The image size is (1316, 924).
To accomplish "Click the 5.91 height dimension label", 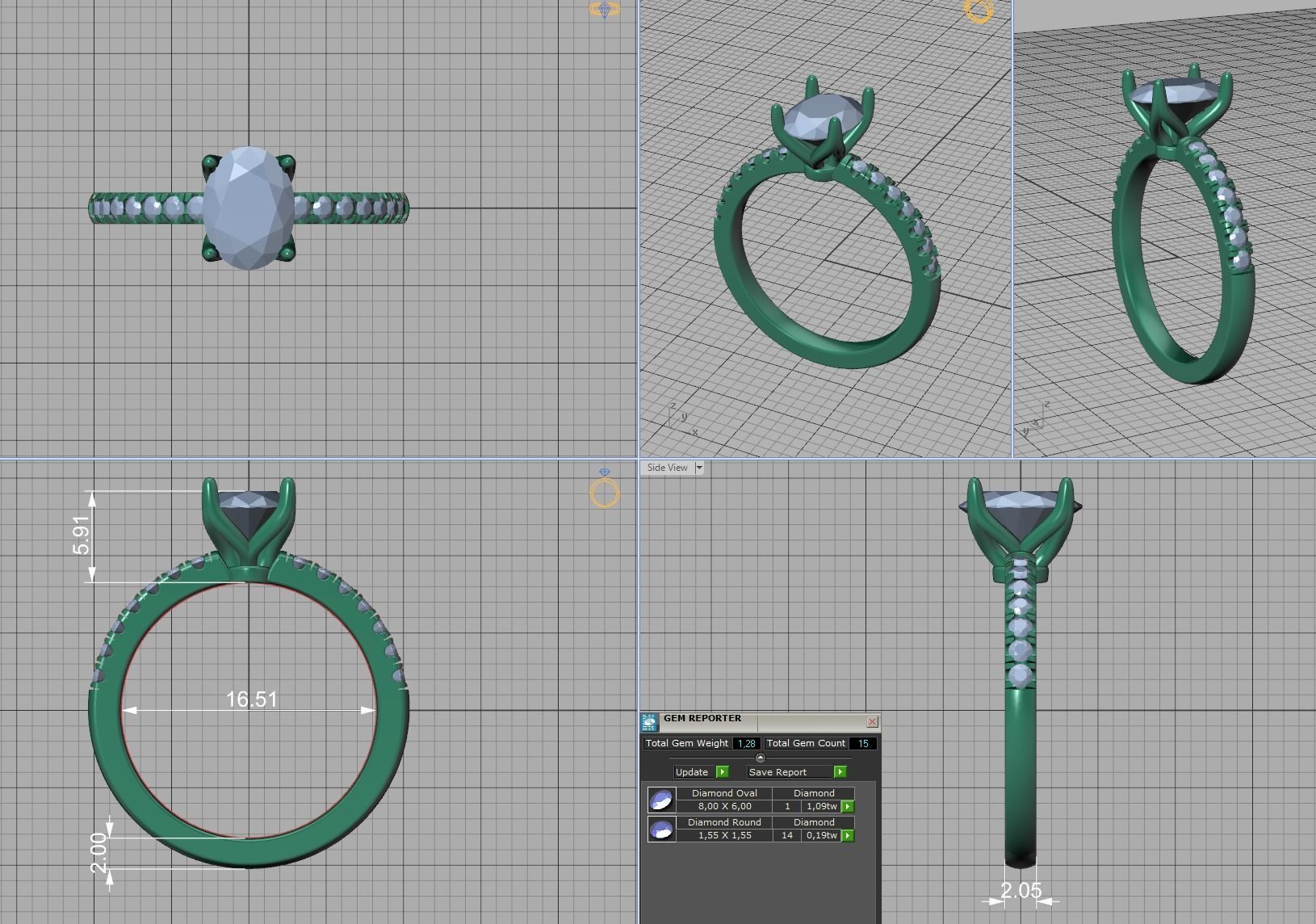I will (x=82, y=535).
